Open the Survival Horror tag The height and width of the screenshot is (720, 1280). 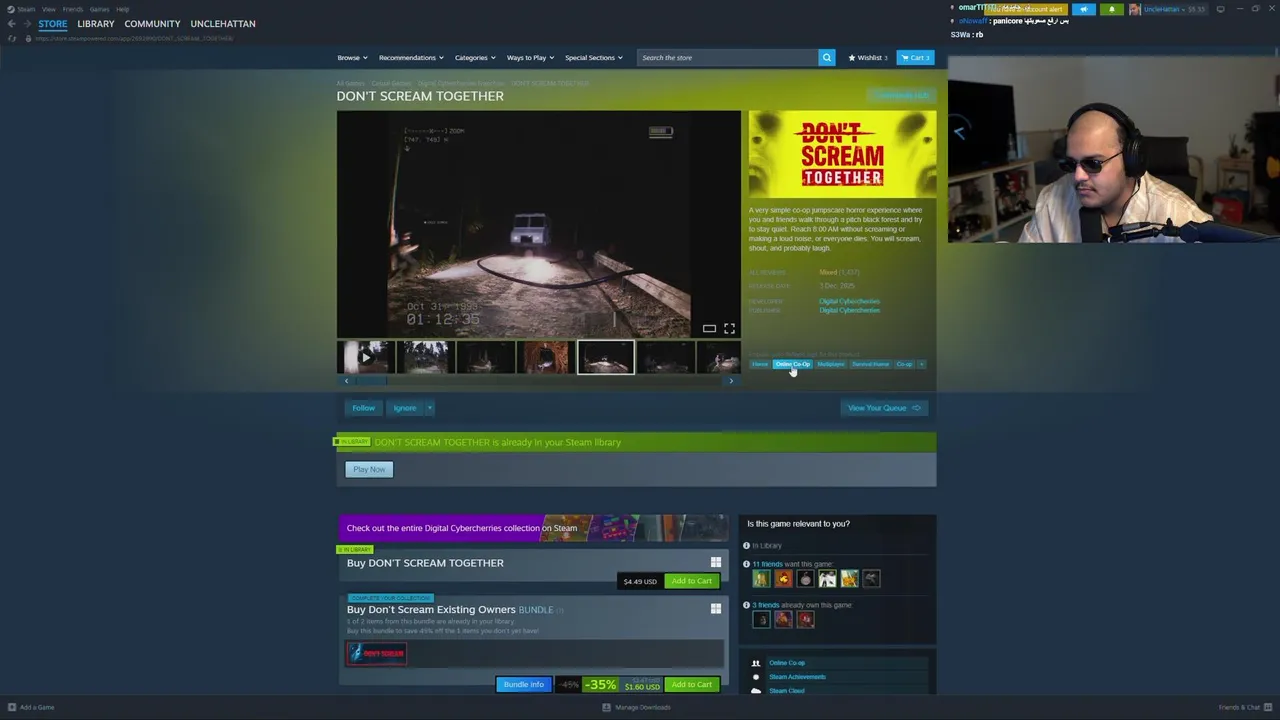tap(870, 364)
